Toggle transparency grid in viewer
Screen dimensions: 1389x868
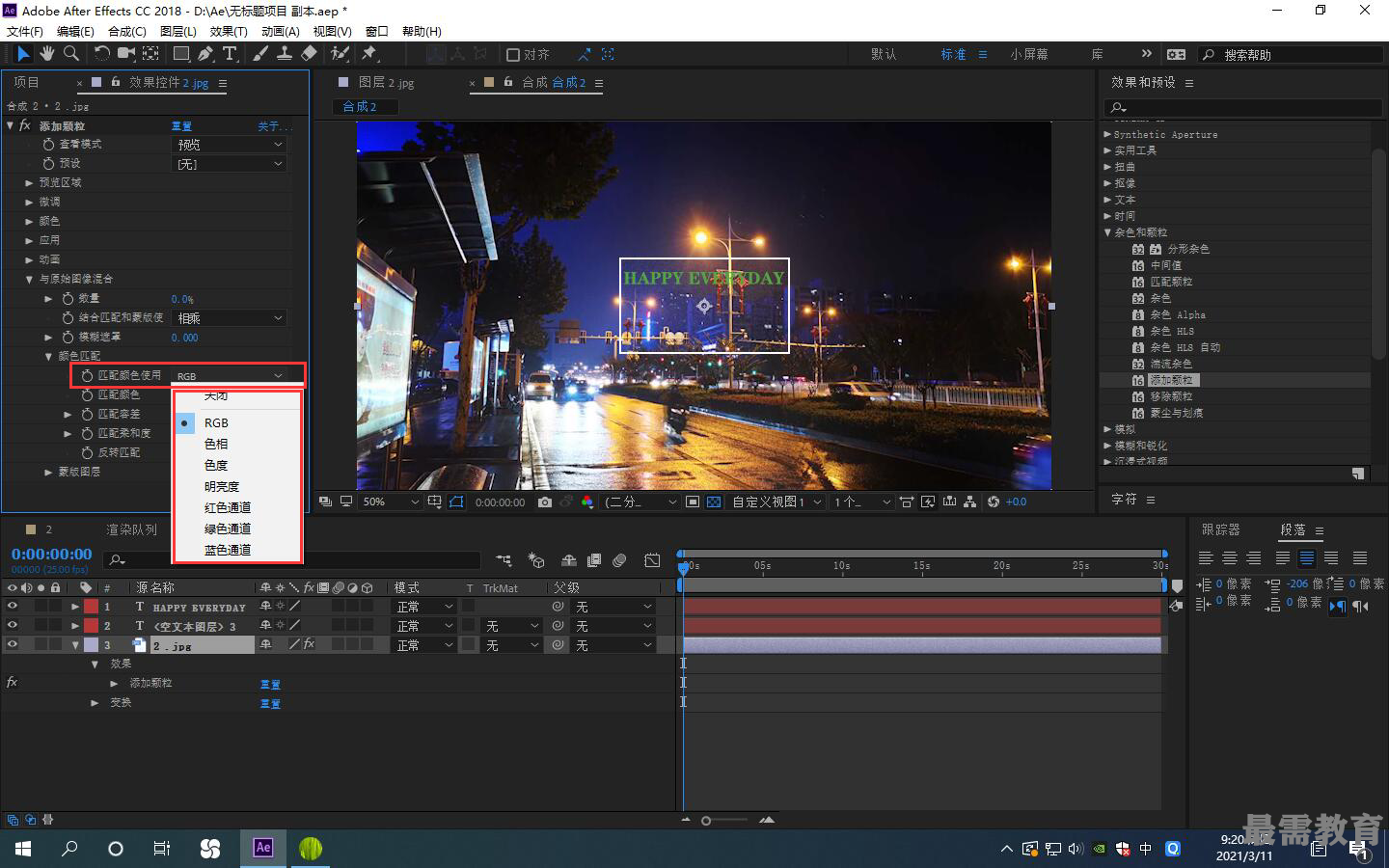714,502
